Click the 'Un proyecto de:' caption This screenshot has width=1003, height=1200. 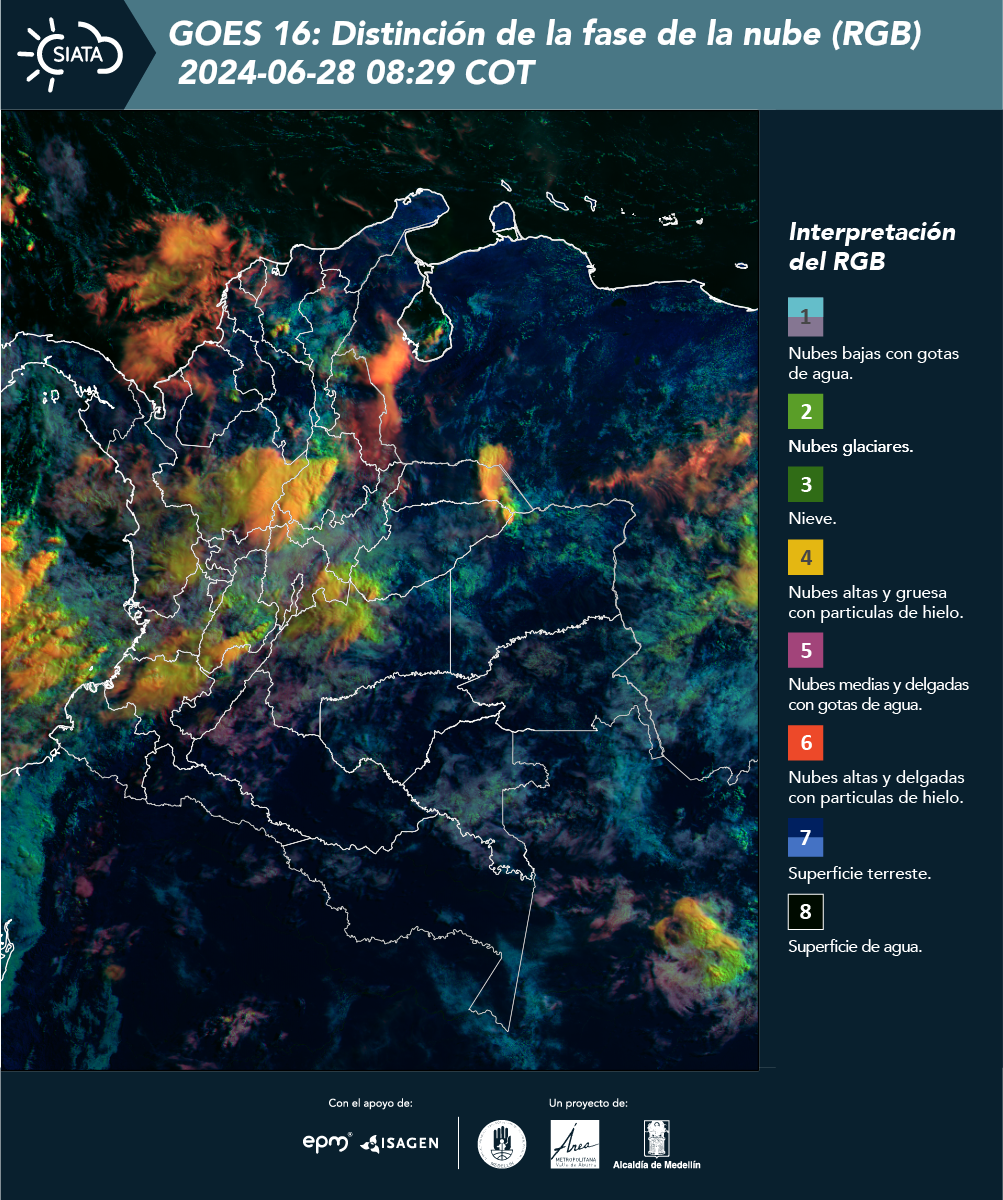click(x=588, y=1103)
